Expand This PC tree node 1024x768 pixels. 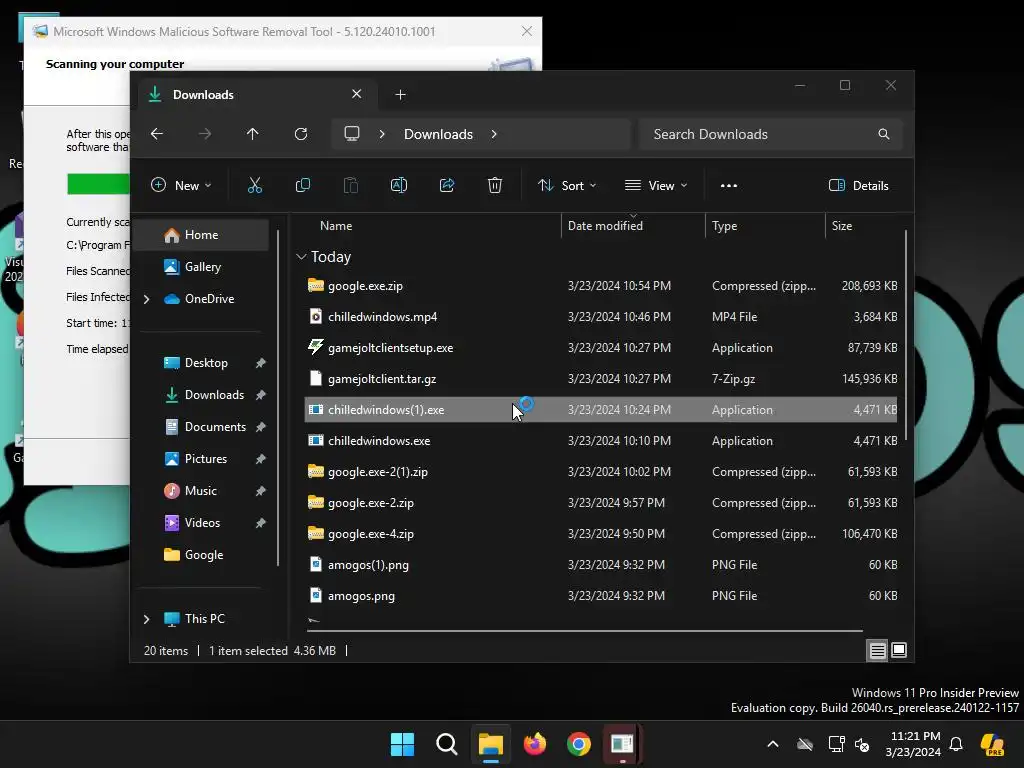[x=146, y=619]
